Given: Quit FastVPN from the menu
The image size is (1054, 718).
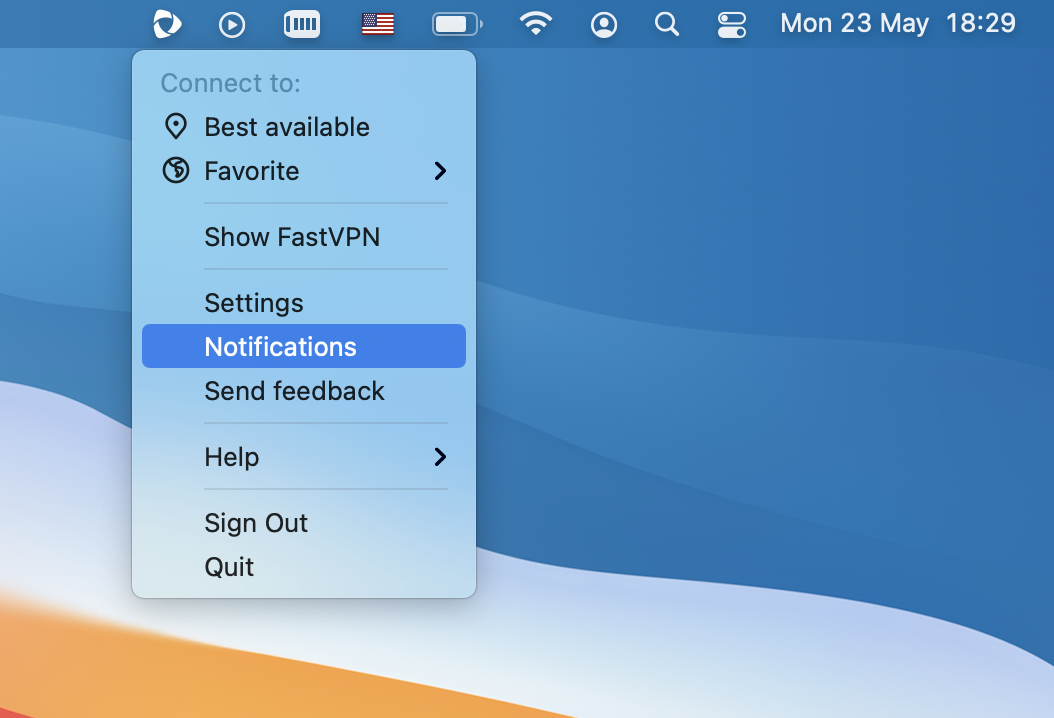Looking at the screenshot, I should coord(304,567).
